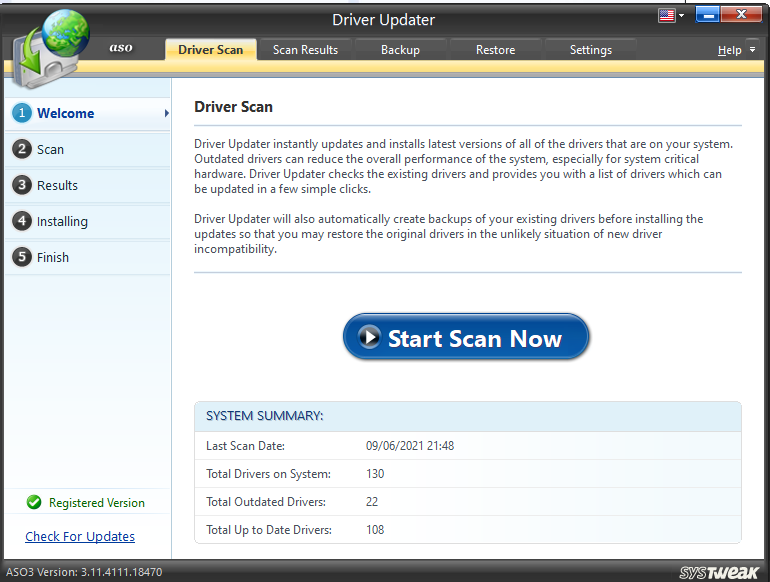Click the Total Outdated Drivers label
770x582 pixels.
click(x=266, y=502)
